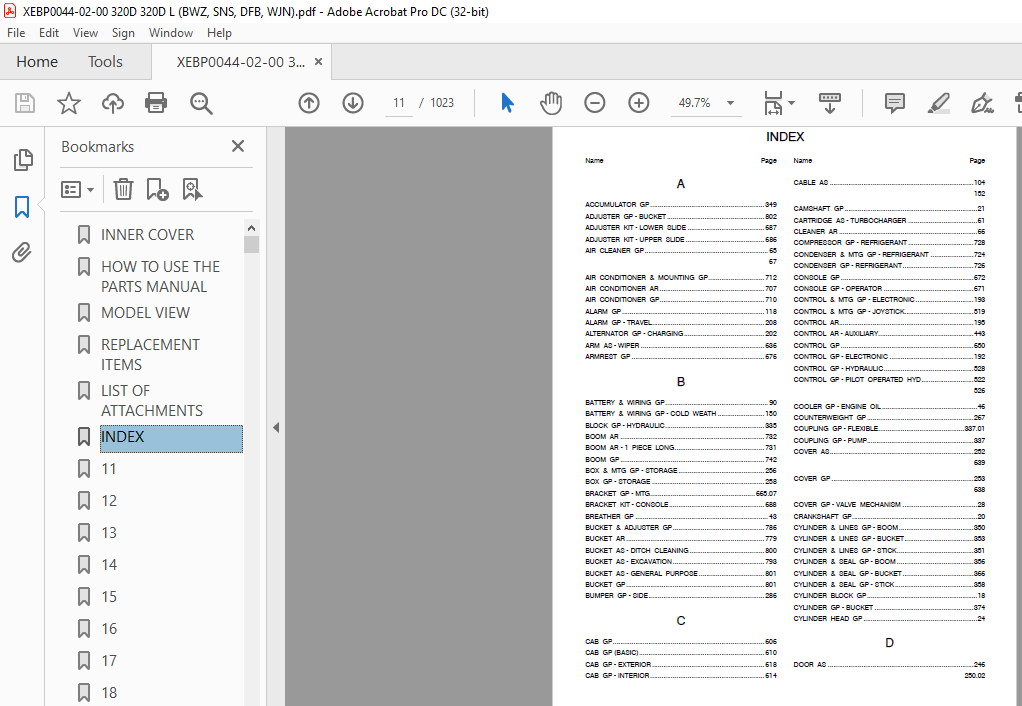The height and width of the screenshot is (706, 1022).
Task: Open the bookmarks Options dropdown
Action: [x=78, y=190]
